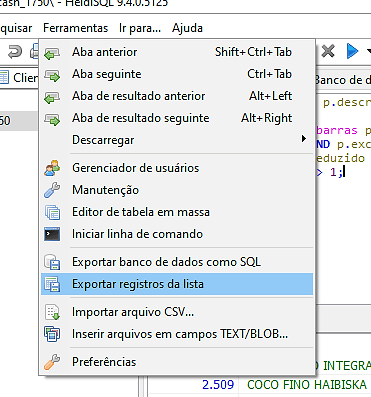Open the Ir para... menu

[140, 28]
